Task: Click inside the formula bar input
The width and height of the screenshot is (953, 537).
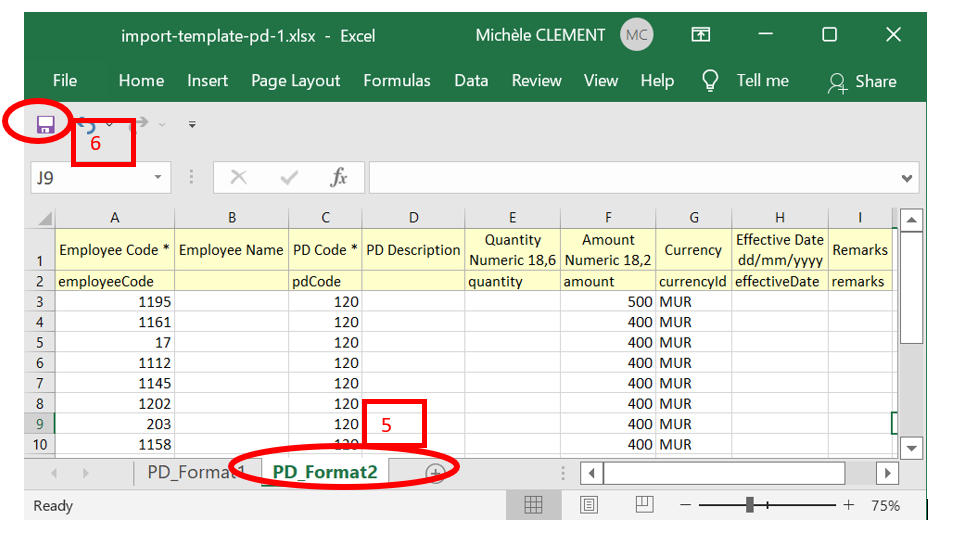Action: (x=634, y=177)
